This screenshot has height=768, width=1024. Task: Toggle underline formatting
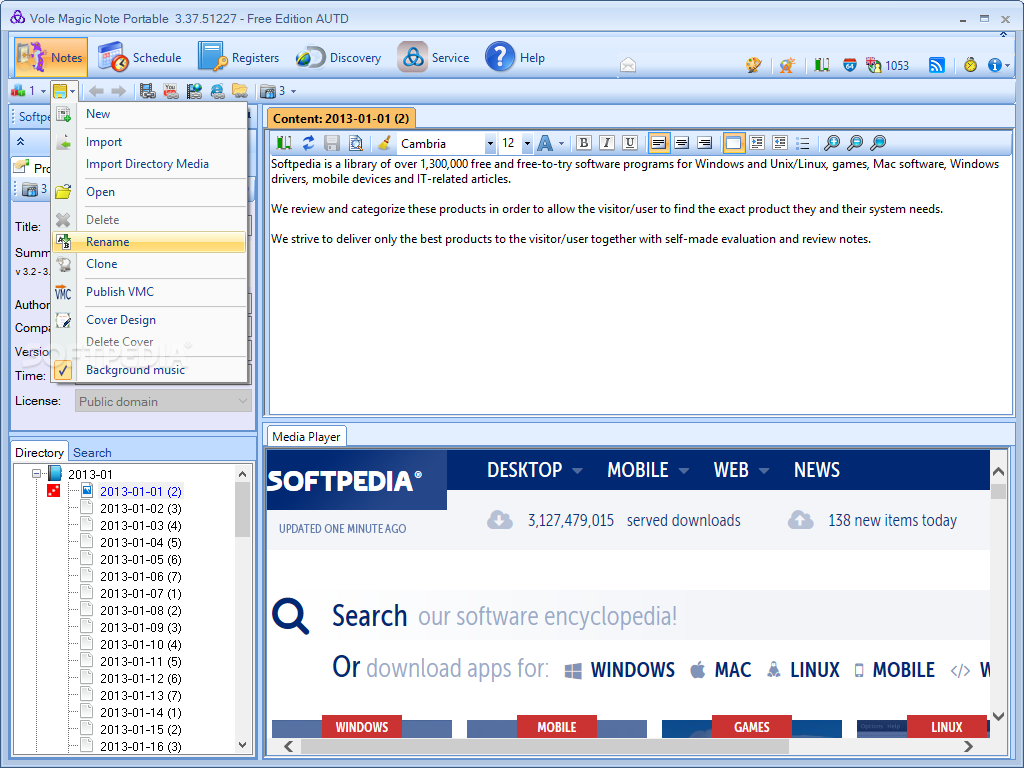[630, 143]
